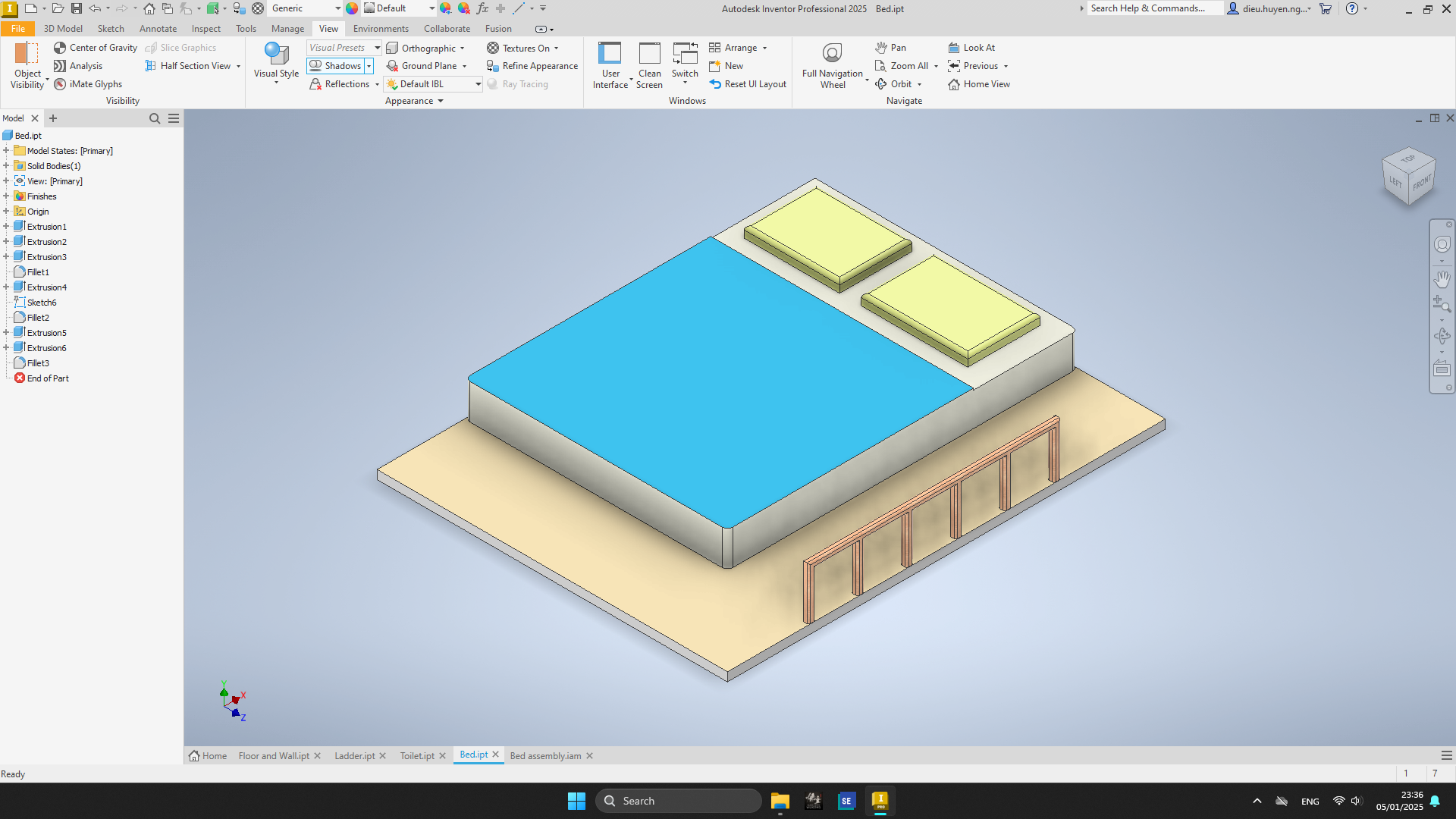1456x819 pixels.
Task: Close the Toilet.ipt document tab
Action: click(x=443, y=756)
